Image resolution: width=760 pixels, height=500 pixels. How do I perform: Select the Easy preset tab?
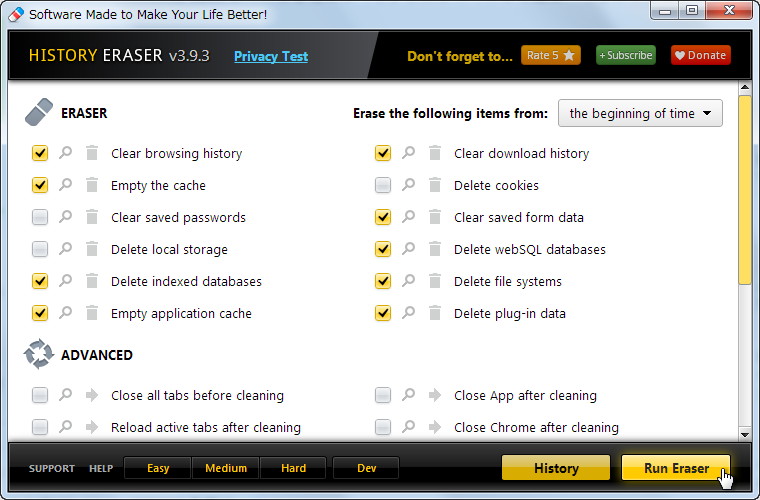(x=158, y=468)
